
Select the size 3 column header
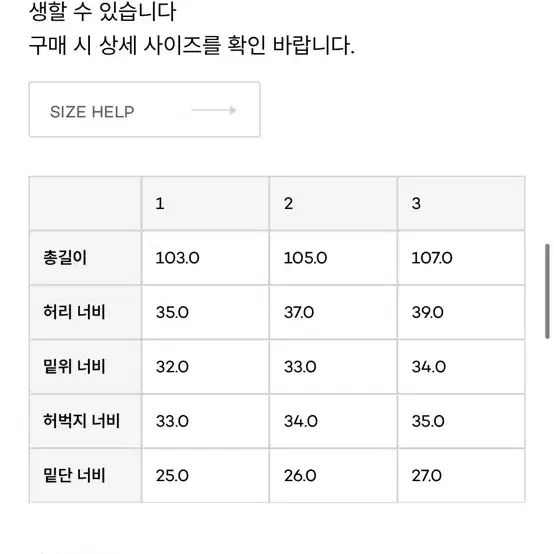[461, 204]
